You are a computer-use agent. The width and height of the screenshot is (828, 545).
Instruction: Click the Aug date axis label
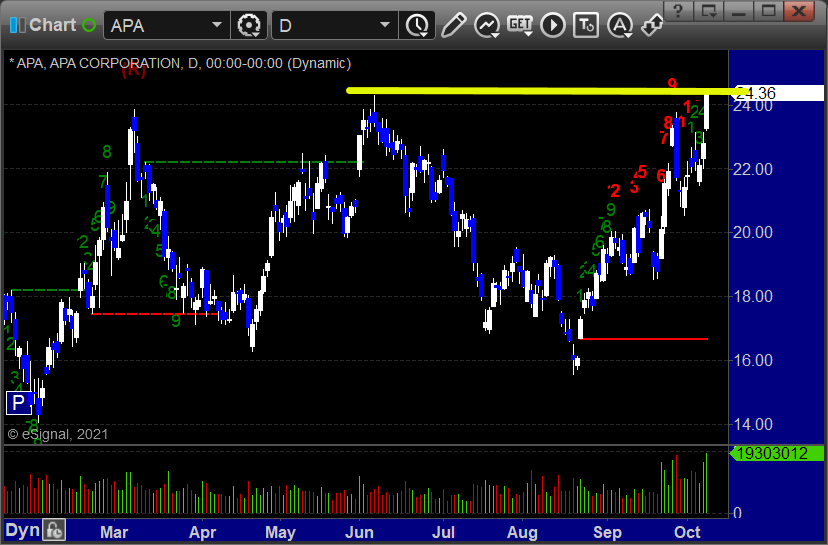(522, 532)
